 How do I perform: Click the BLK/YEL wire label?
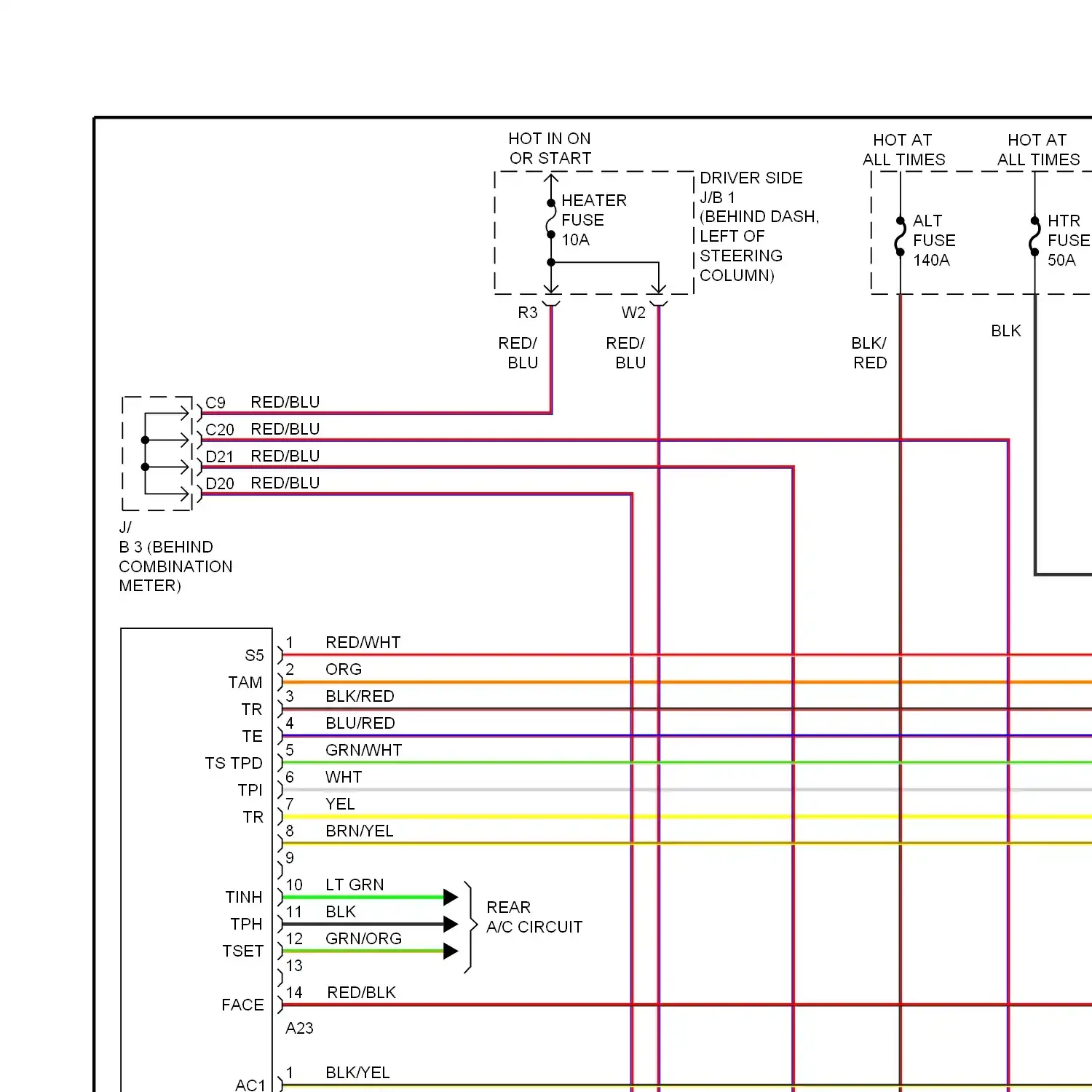click(x=357, y=1072)
